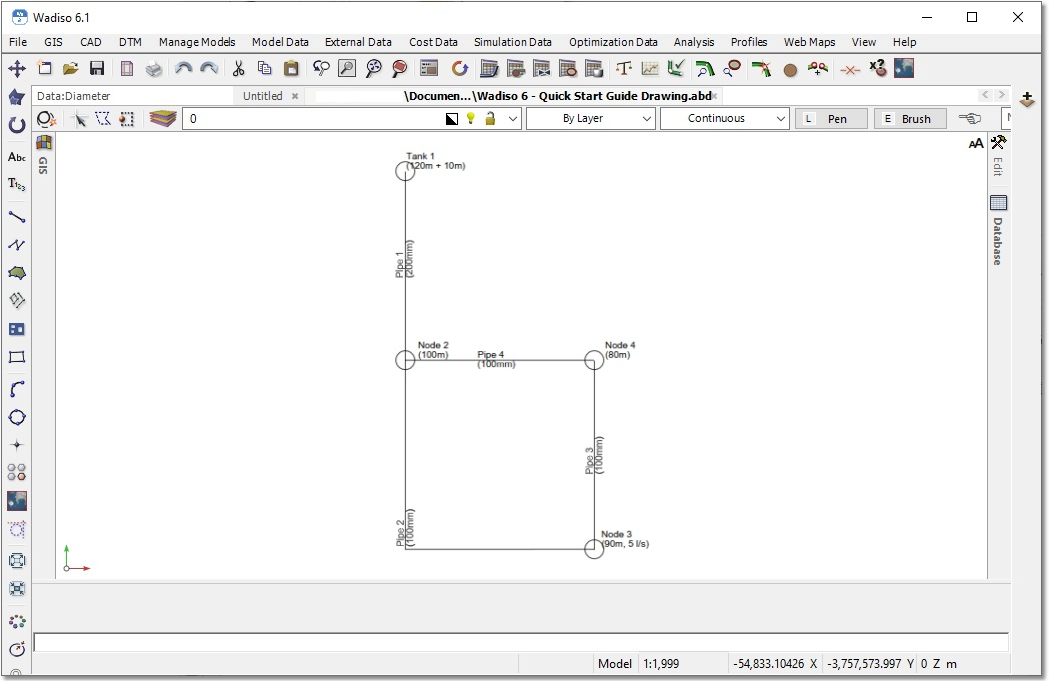This screenshot has height=683, width=1049.
Task: Create a new drawing file
Action: (x=44, y=68)
